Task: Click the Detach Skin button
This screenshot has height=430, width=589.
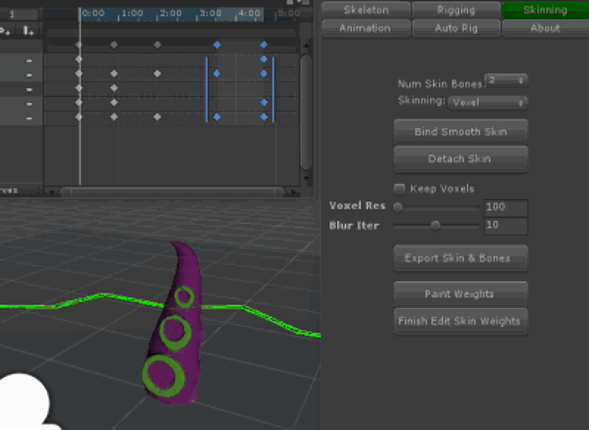Action: pos(461,159)
